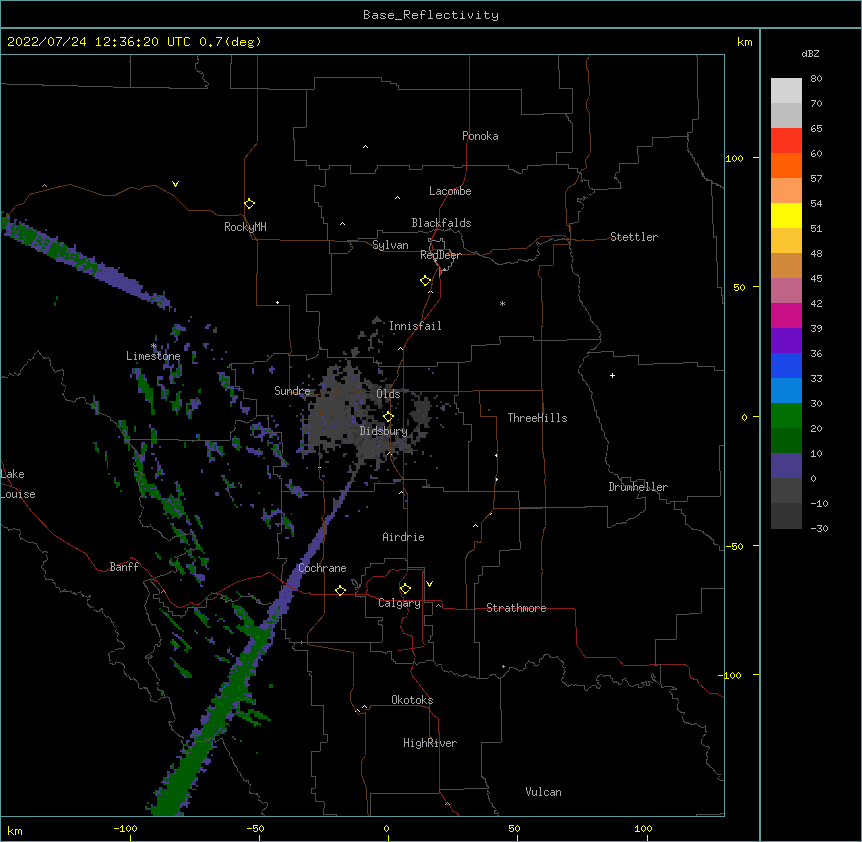Pick the red 60-65 dBZ legend swatch

[786, 141]
